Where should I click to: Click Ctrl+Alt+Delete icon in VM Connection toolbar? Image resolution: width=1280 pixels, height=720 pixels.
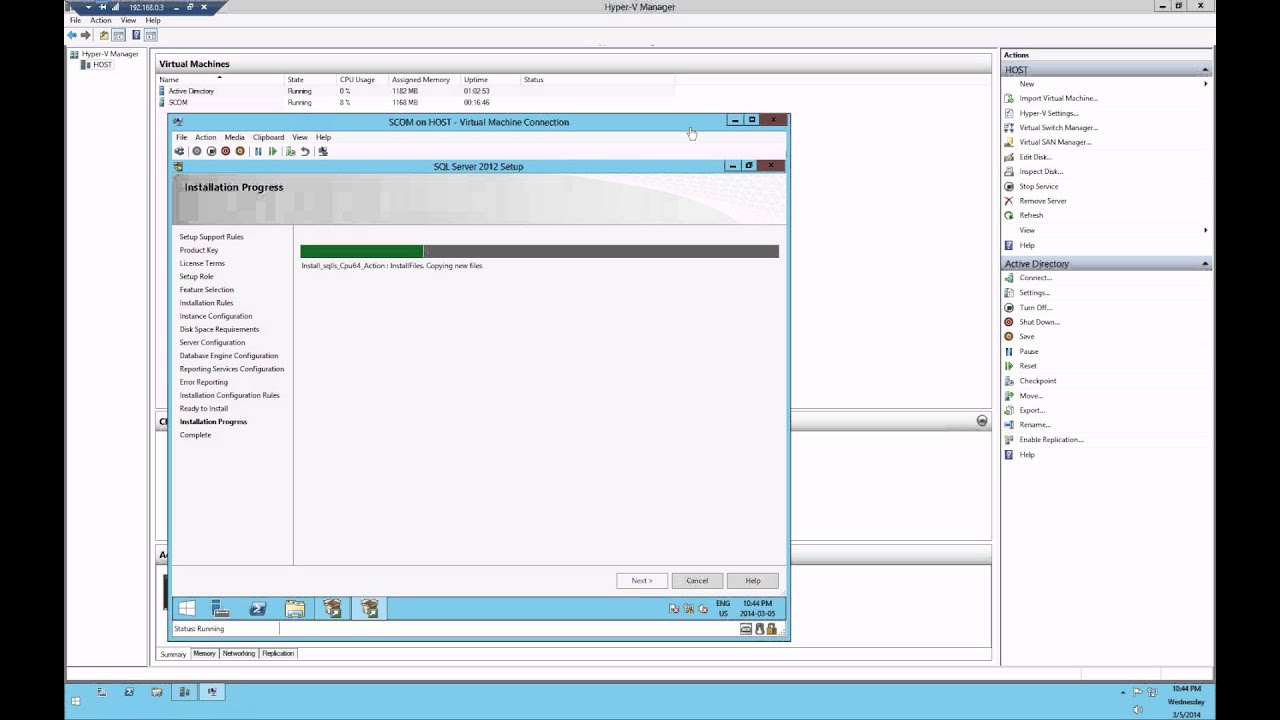(x=179, y=151)
